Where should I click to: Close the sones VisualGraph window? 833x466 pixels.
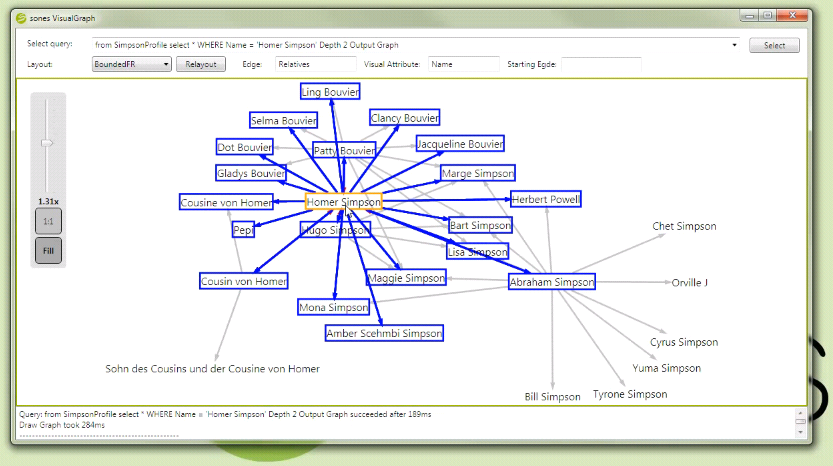pos(792,16)
